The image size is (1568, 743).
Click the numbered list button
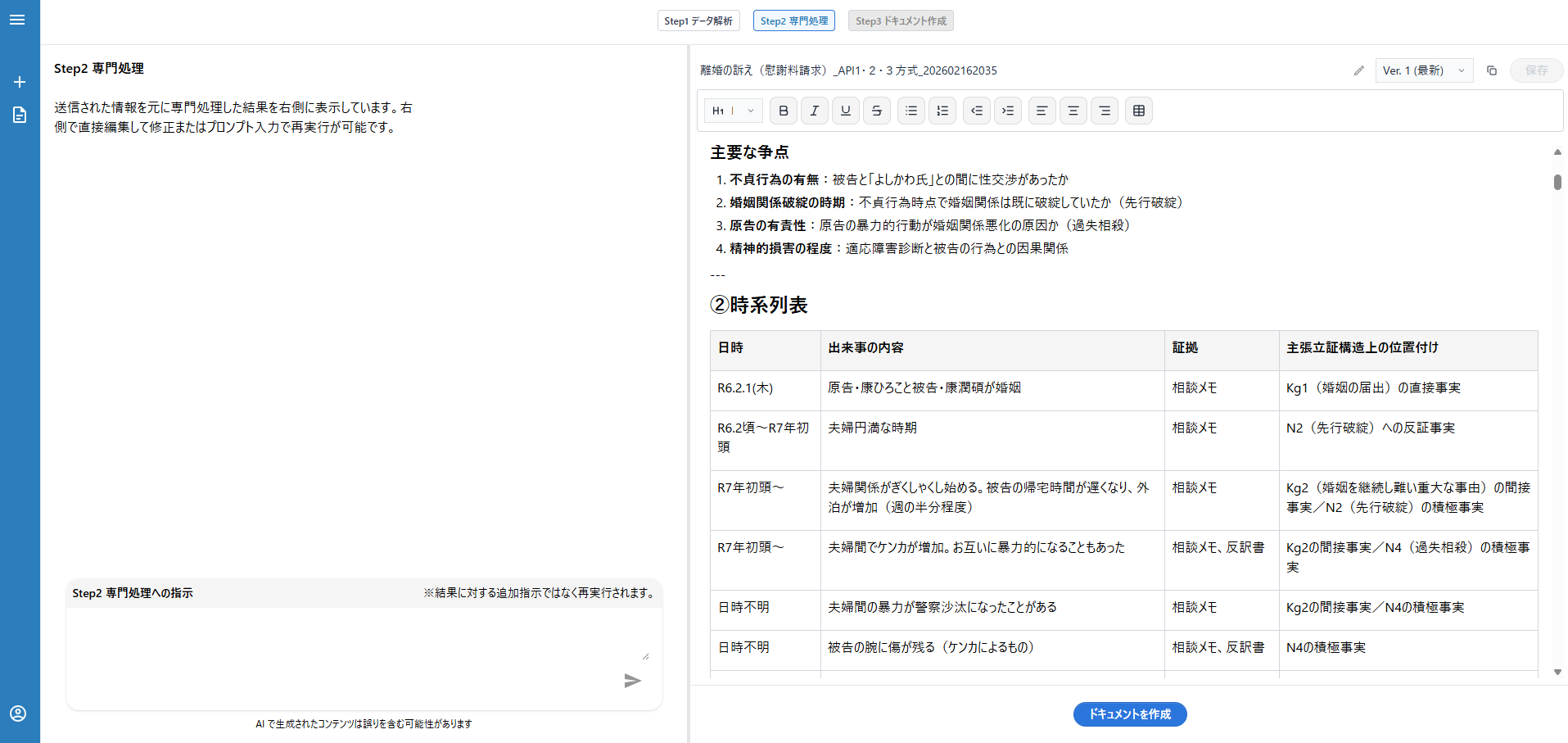click(x=942, y=111)
